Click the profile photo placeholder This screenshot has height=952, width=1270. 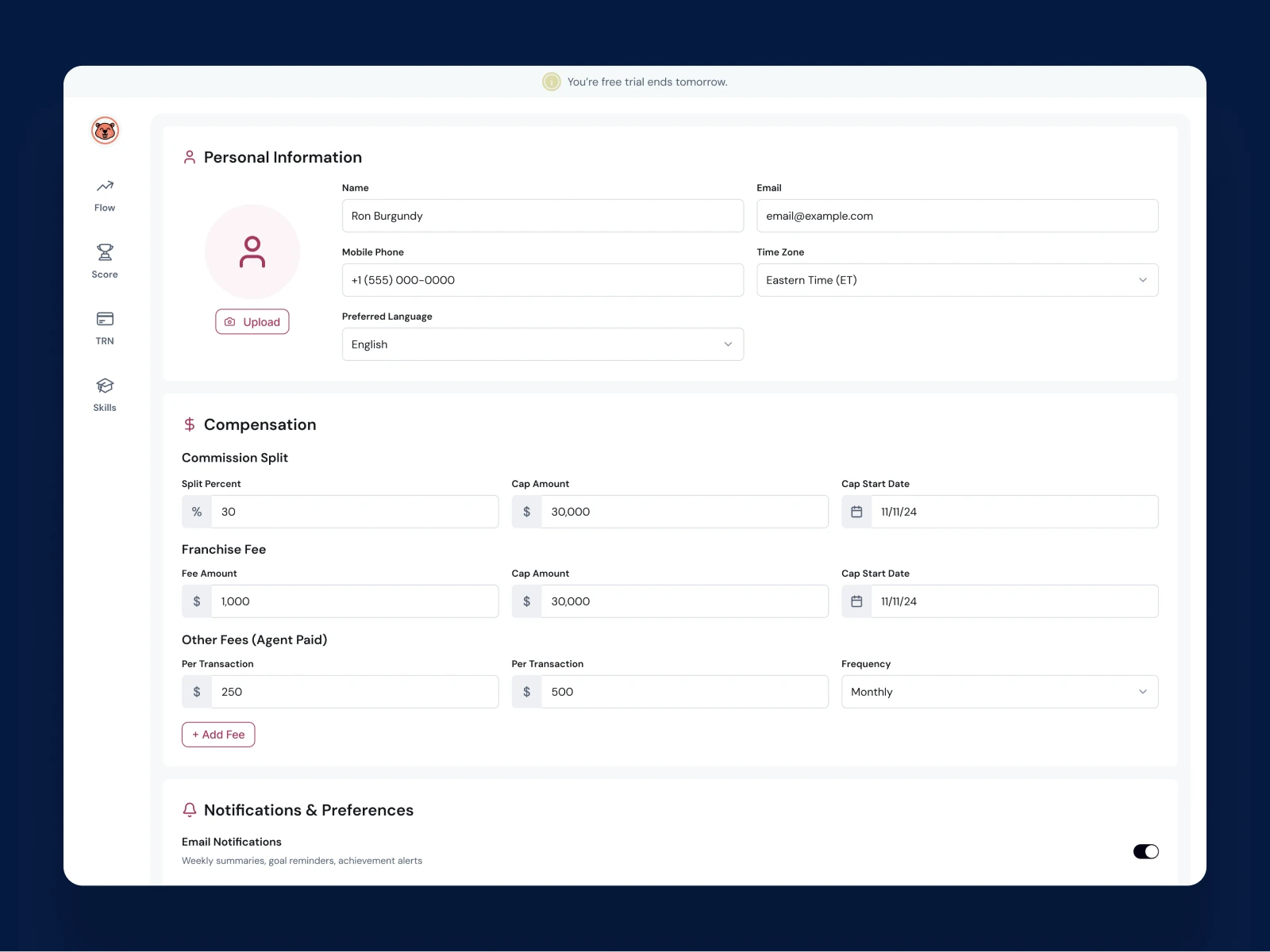[252, 251]
